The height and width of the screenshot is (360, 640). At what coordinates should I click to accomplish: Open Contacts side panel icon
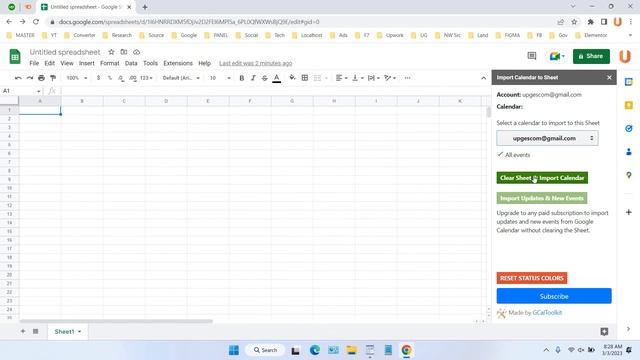tap(629, 152)
